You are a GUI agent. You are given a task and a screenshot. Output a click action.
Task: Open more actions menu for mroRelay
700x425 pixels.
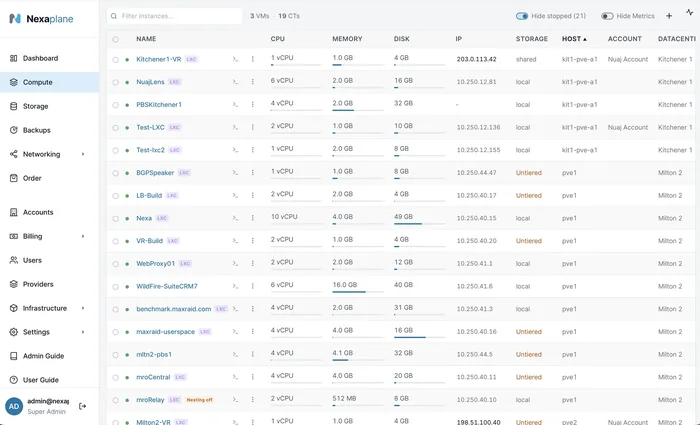coord(253,400)
